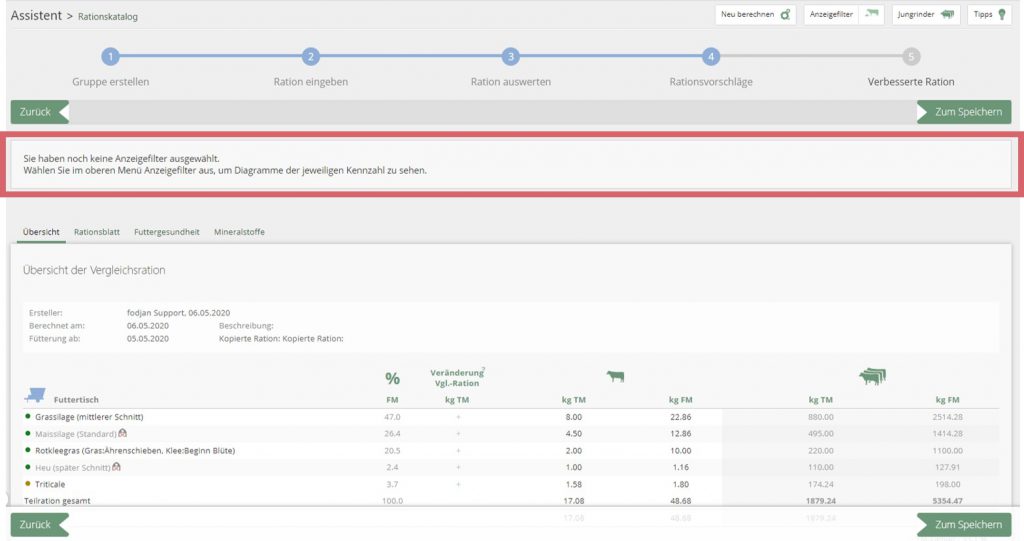Click the icon next to Heu (später Schnitt)
Viewport: 1024px width, 541px height.
tap(116, 467)
